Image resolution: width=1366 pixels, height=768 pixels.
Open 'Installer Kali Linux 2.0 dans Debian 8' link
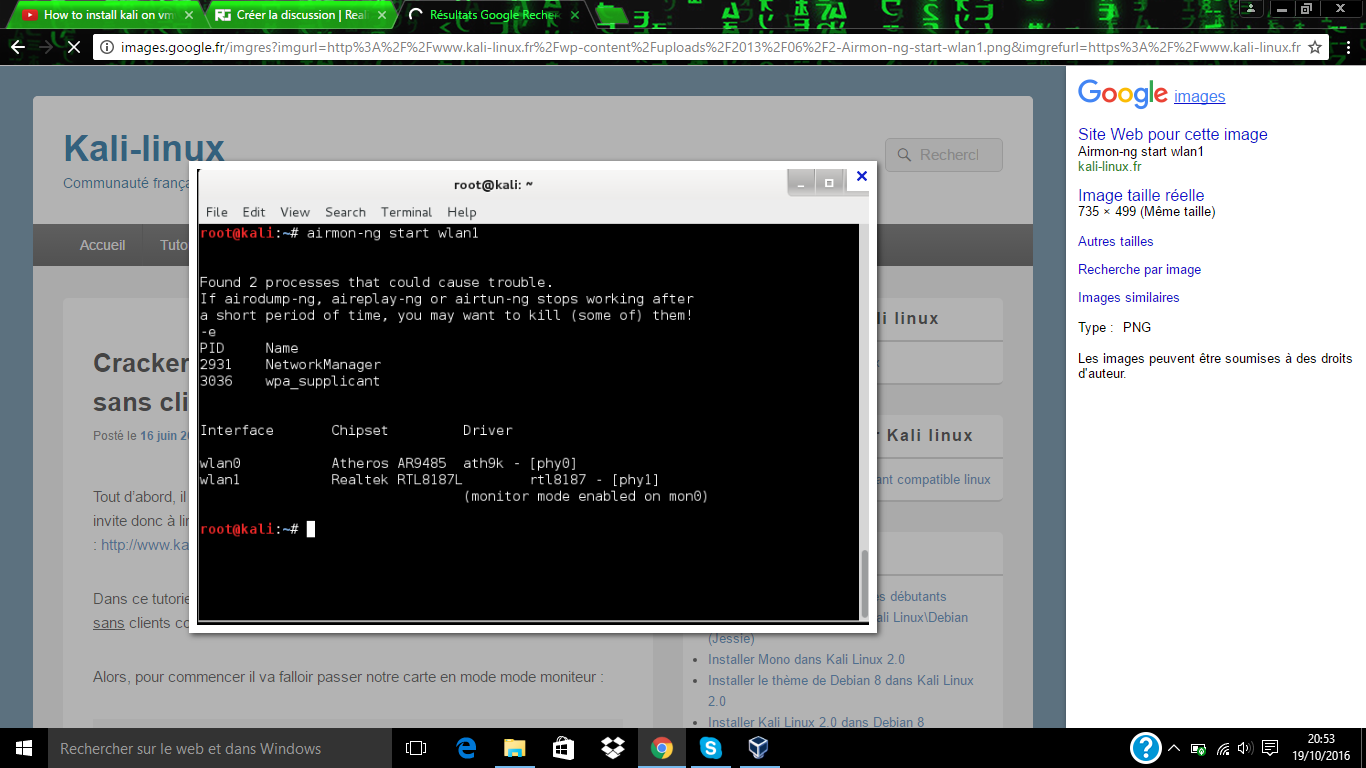[816, 722]
